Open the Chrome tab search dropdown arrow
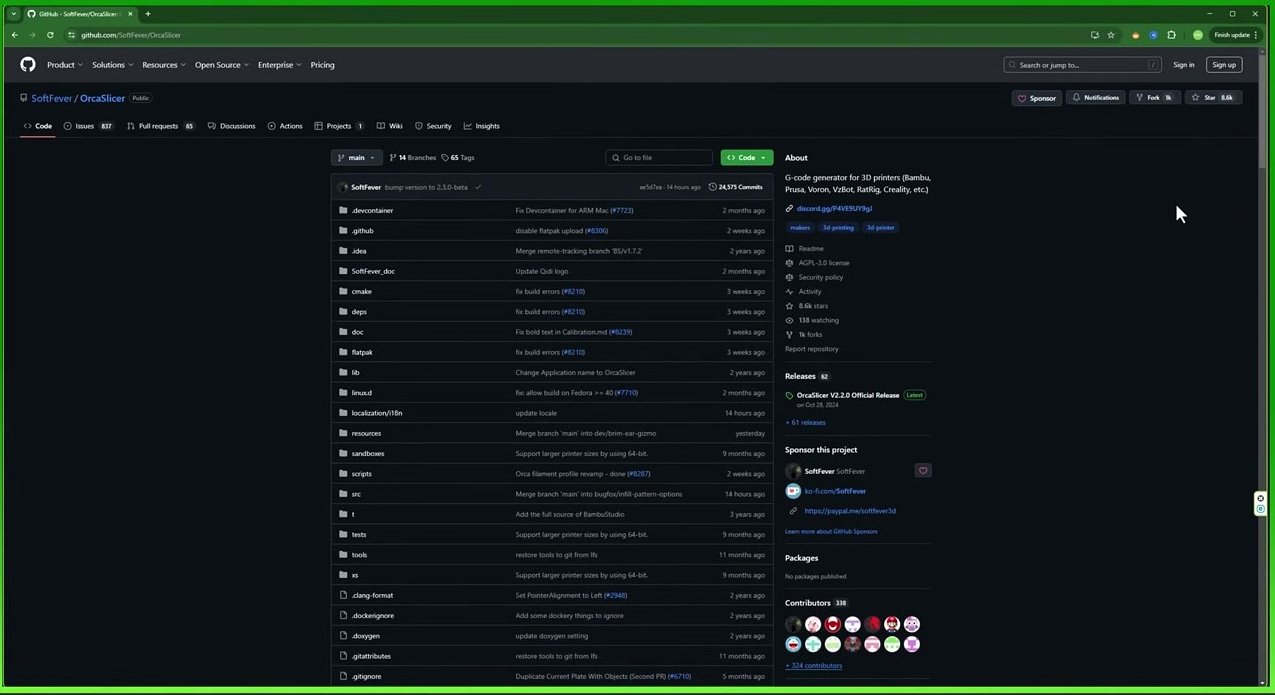This screenshot has height=695, width=1275. pyautogui.click(x=14, y=14)
